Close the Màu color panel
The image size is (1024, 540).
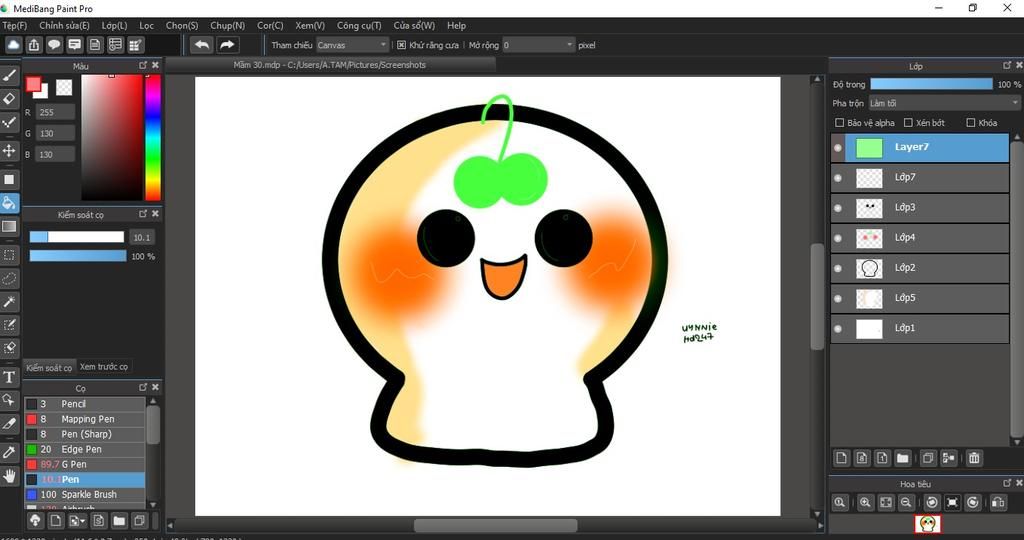pyautogui.click(x=155, y=65)
